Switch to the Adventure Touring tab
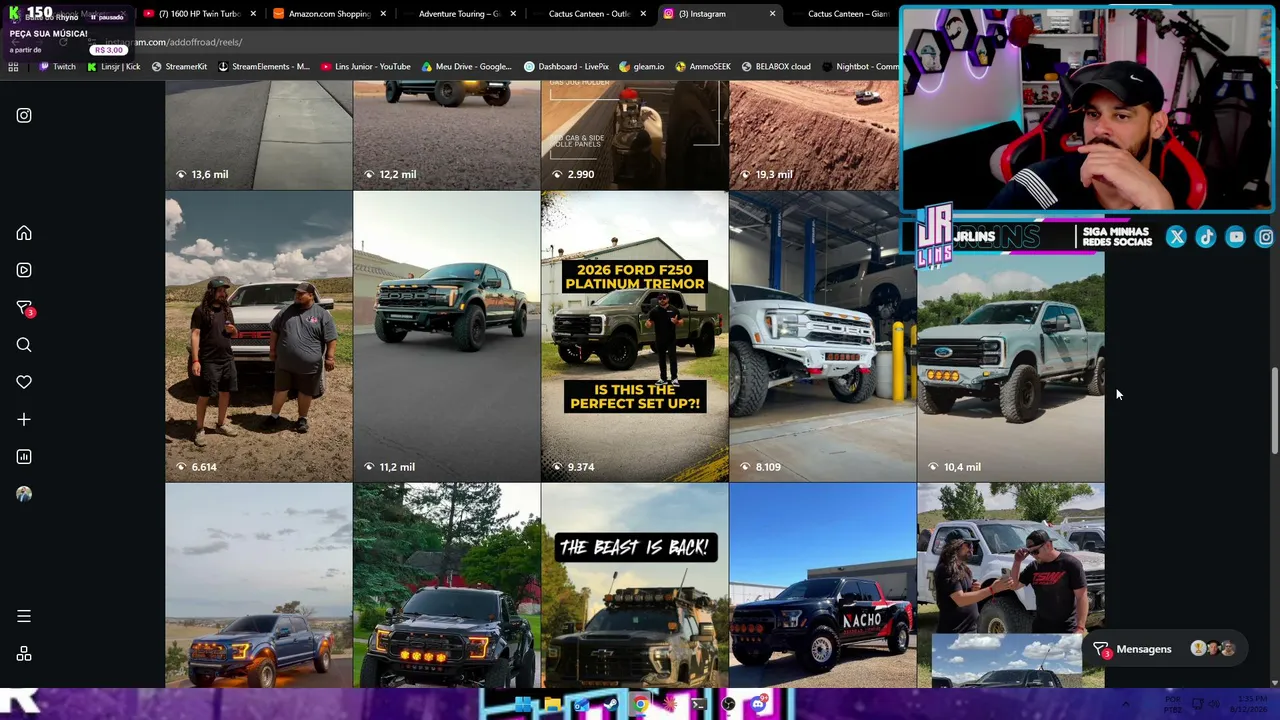This screenshot has width=1280, height=720. [x=459, y=14]
